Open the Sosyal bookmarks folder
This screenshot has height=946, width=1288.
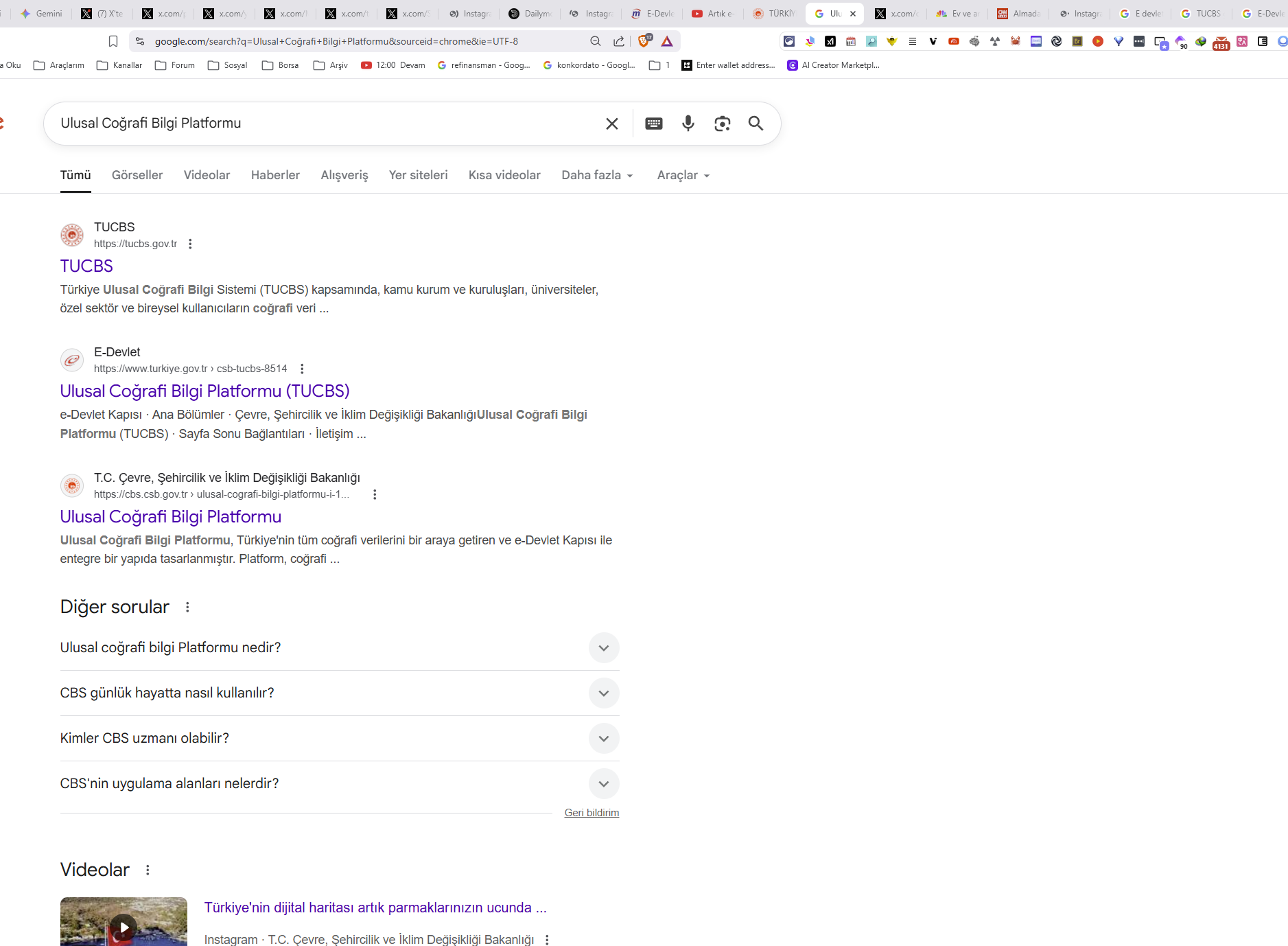(228, 65)
